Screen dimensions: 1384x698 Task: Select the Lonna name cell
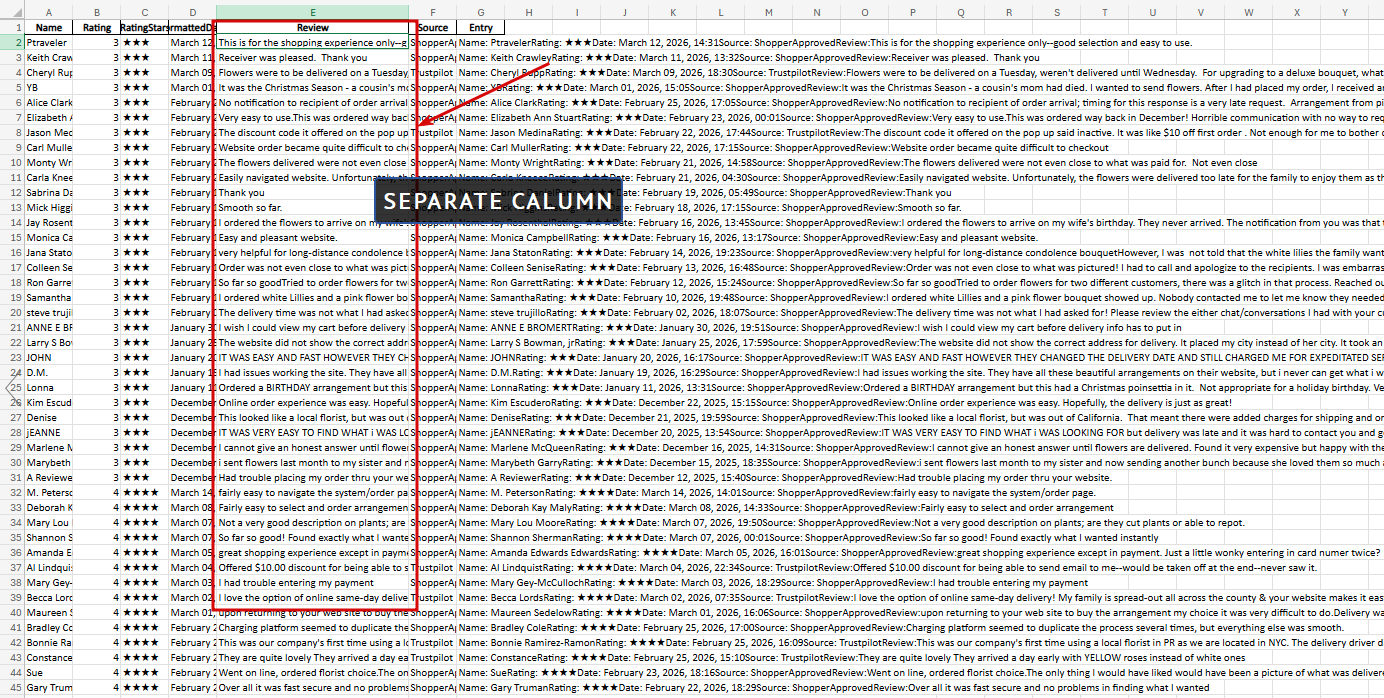(48, 387)
